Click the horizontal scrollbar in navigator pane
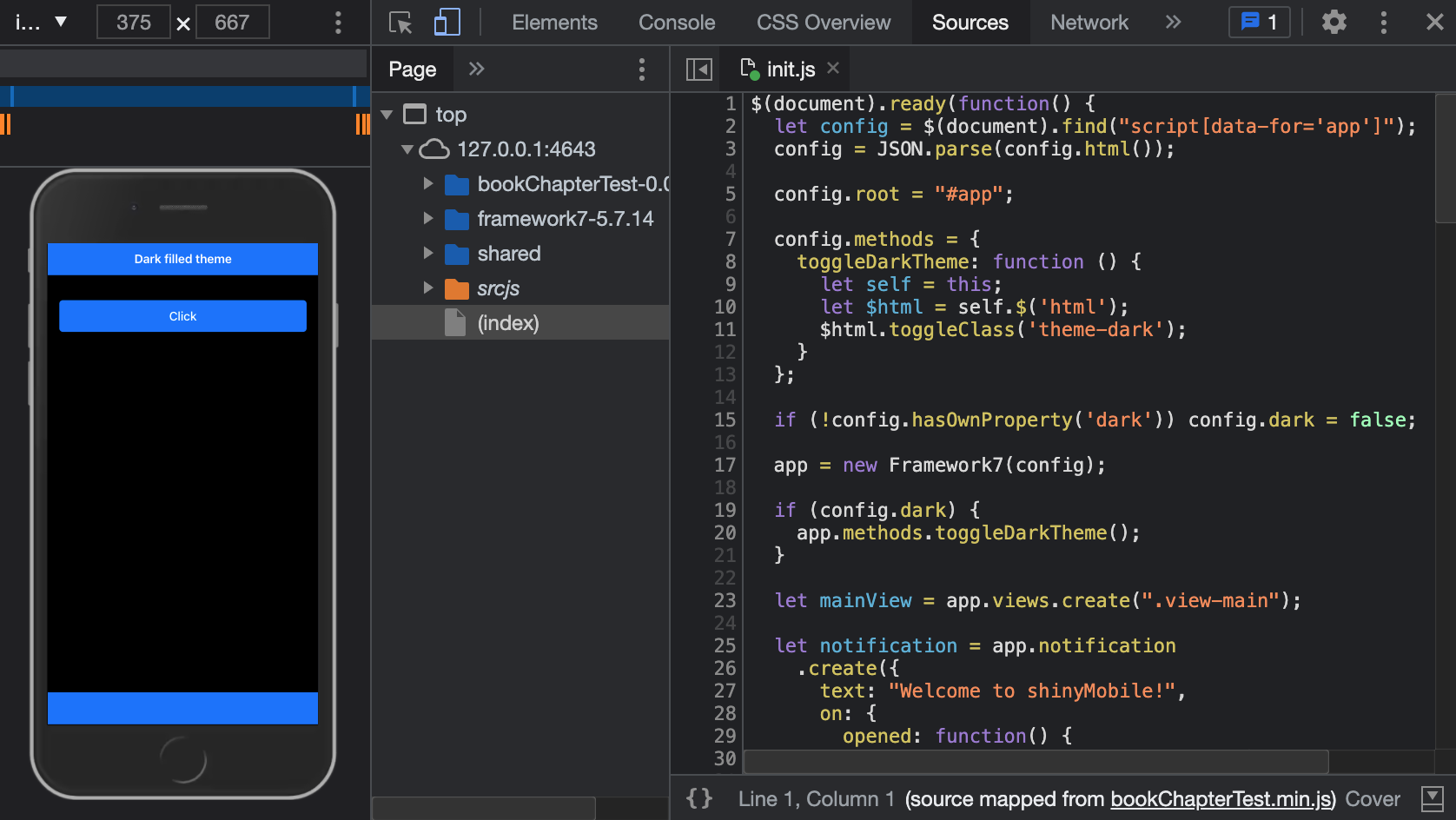Viewport: 1456px width, 820px height. 484,808
